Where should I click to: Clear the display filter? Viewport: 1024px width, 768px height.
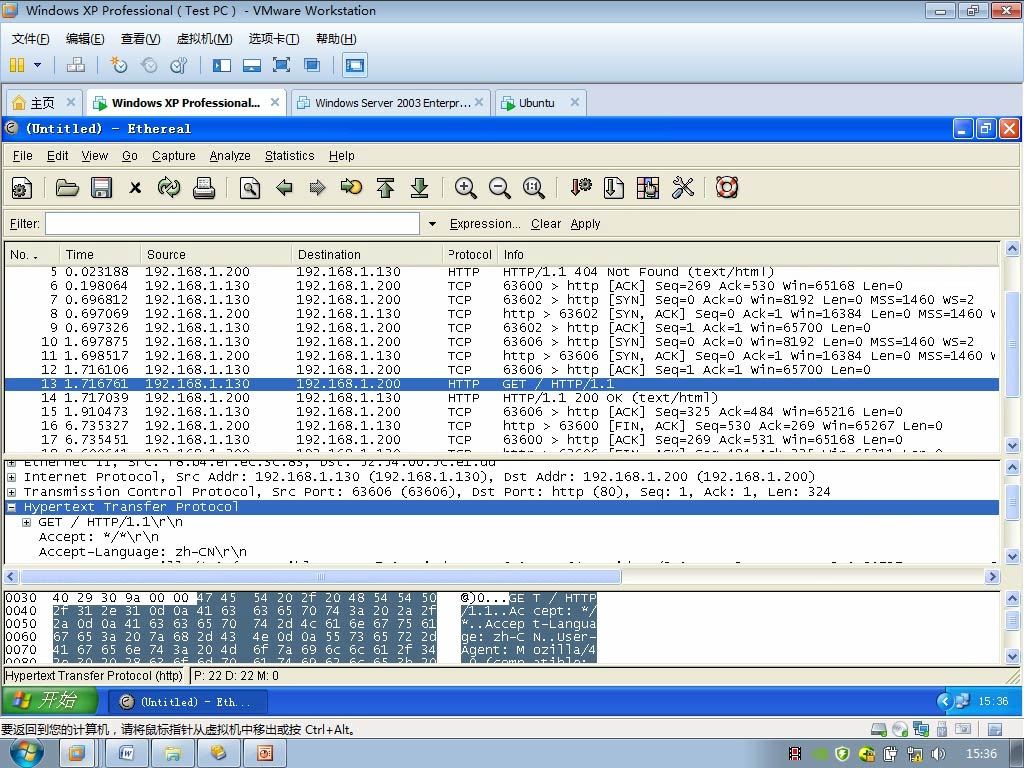(x=546, y=224)
